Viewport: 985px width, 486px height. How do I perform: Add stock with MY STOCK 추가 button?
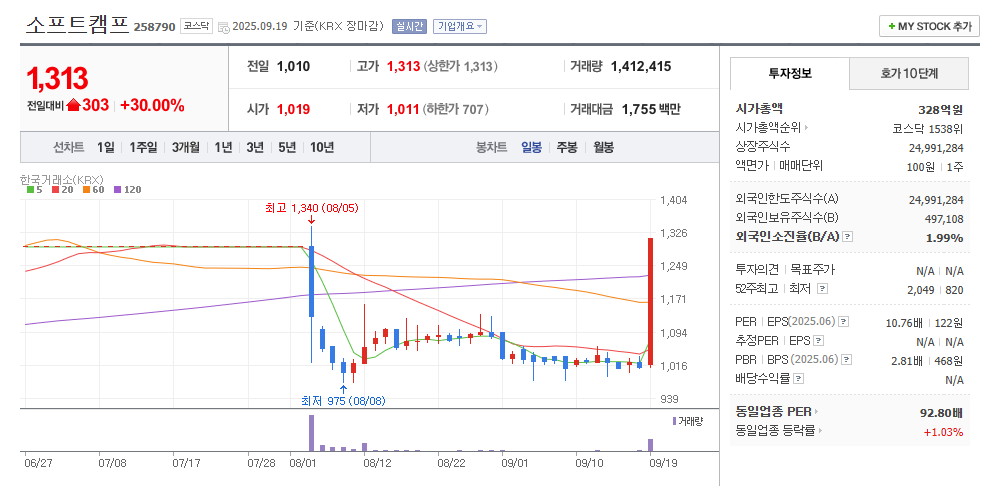click(x=929, y=26)
